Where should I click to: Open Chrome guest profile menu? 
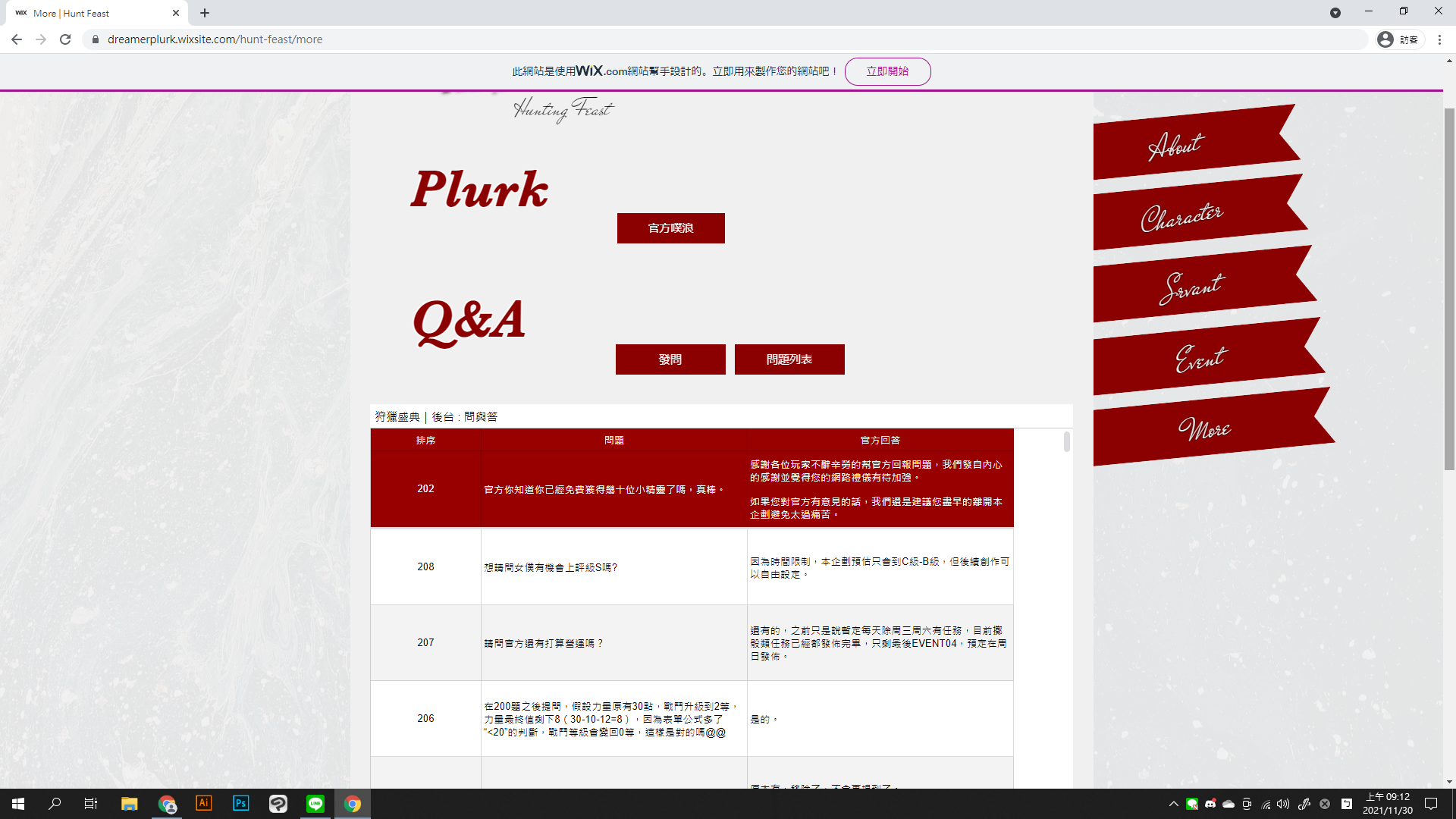pos(1398,39)
